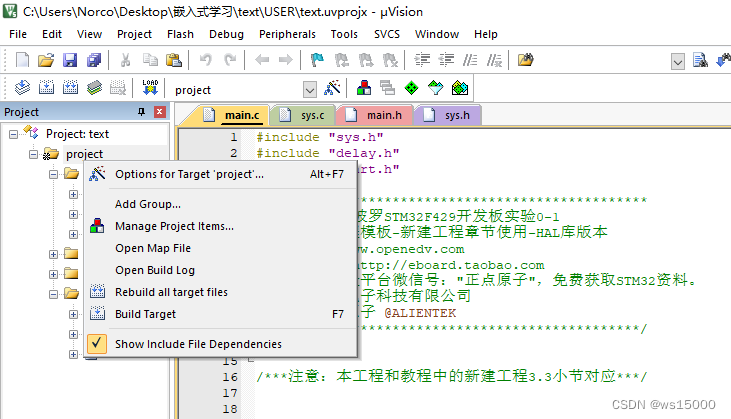731x419 pixels.
Task: Indent selected lines icon
Action: (422, 60)
